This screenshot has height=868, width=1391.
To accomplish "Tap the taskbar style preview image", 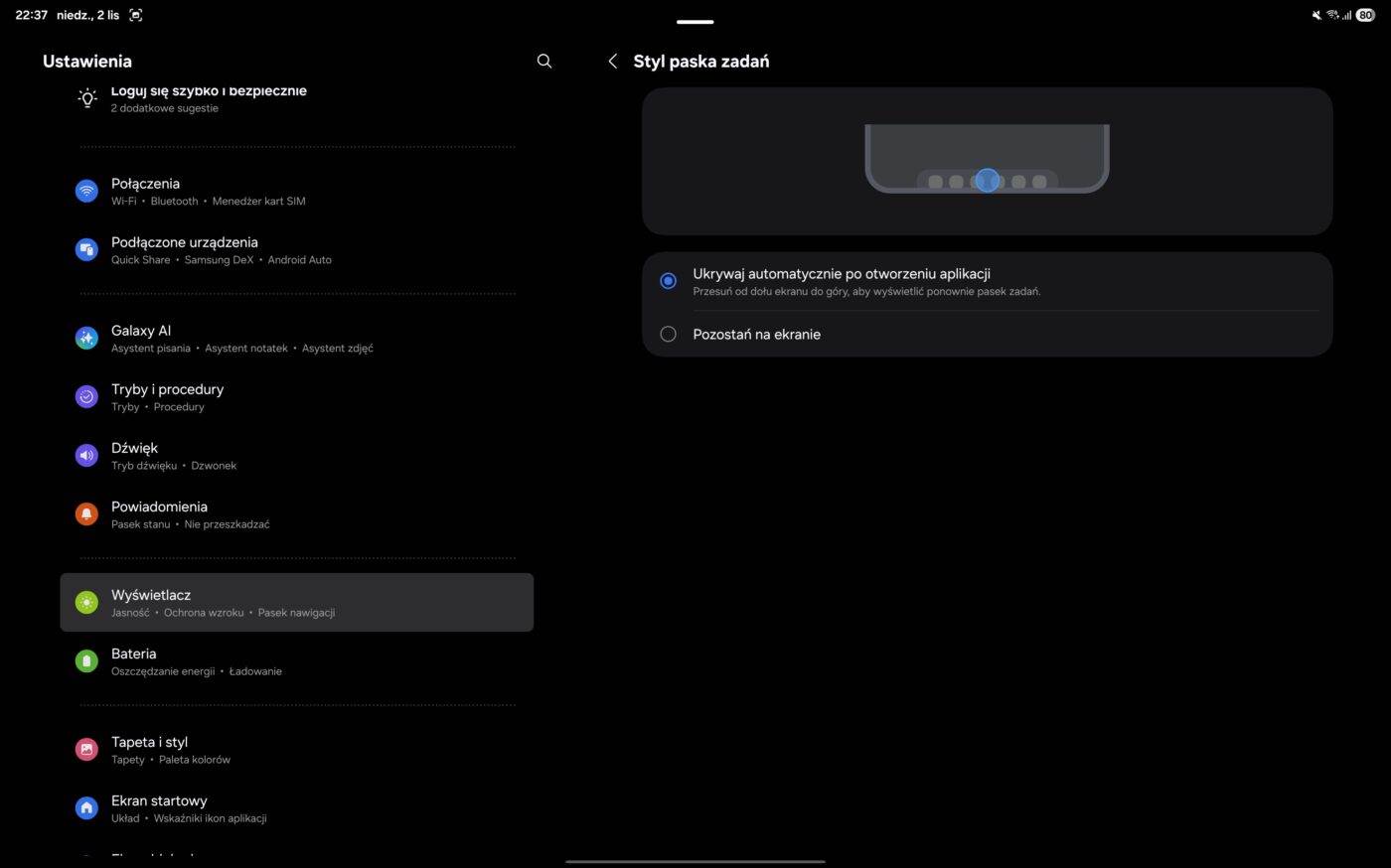I will click(x=987, y=160).
